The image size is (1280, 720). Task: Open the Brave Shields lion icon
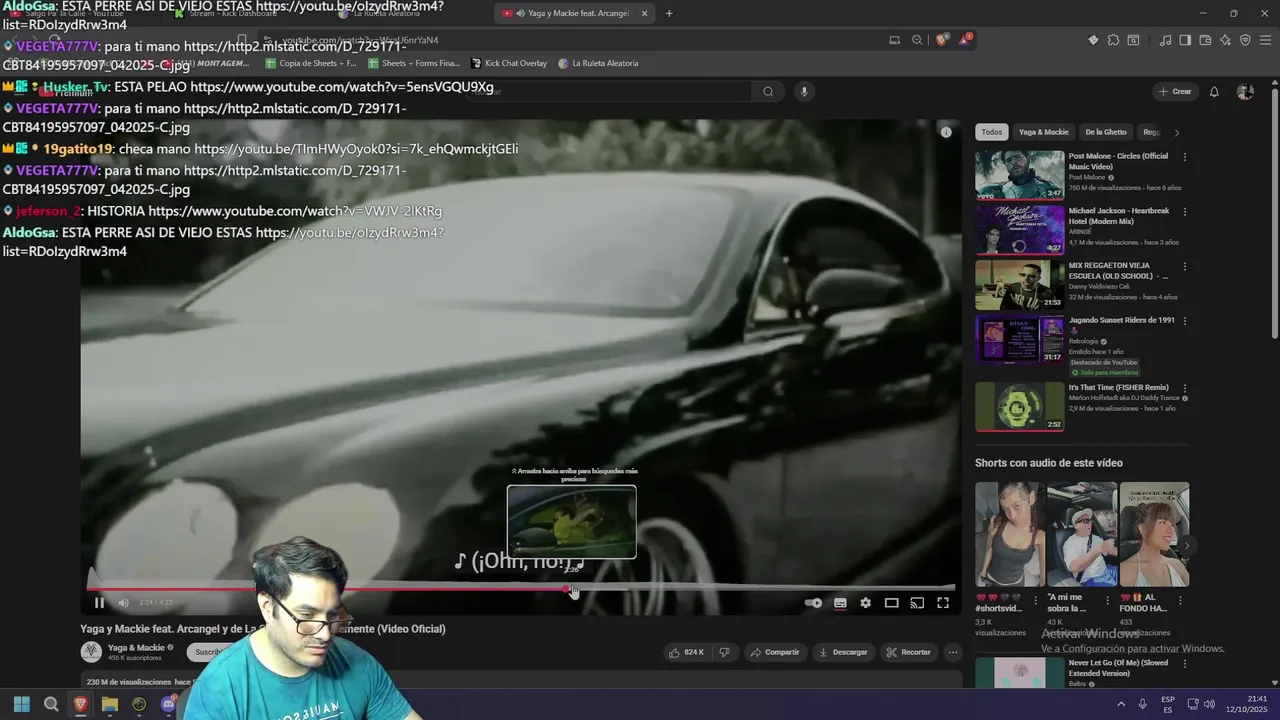click(x=942, y=40)
